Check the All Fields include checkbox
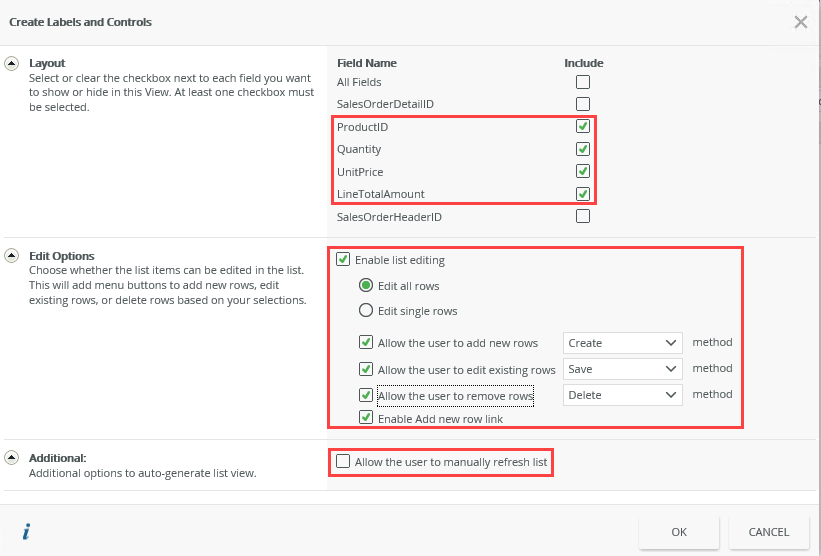 tap(583, 82)
